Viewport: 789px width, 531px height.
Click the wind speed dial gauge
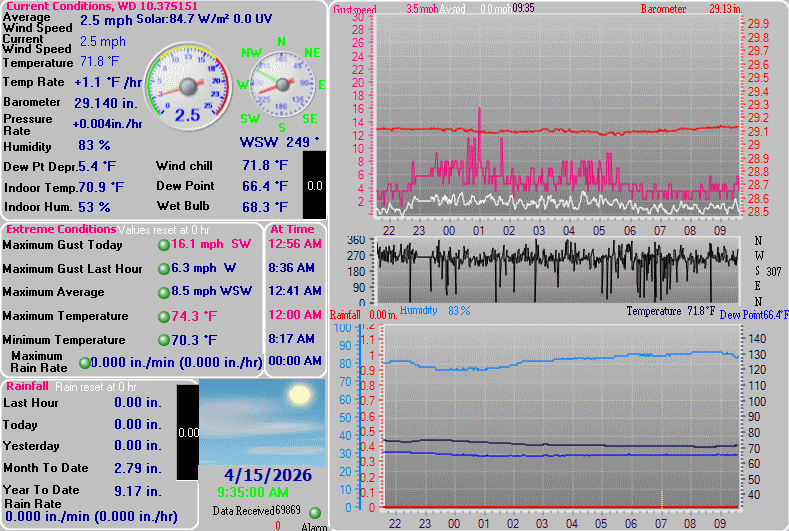coord(187,88)
